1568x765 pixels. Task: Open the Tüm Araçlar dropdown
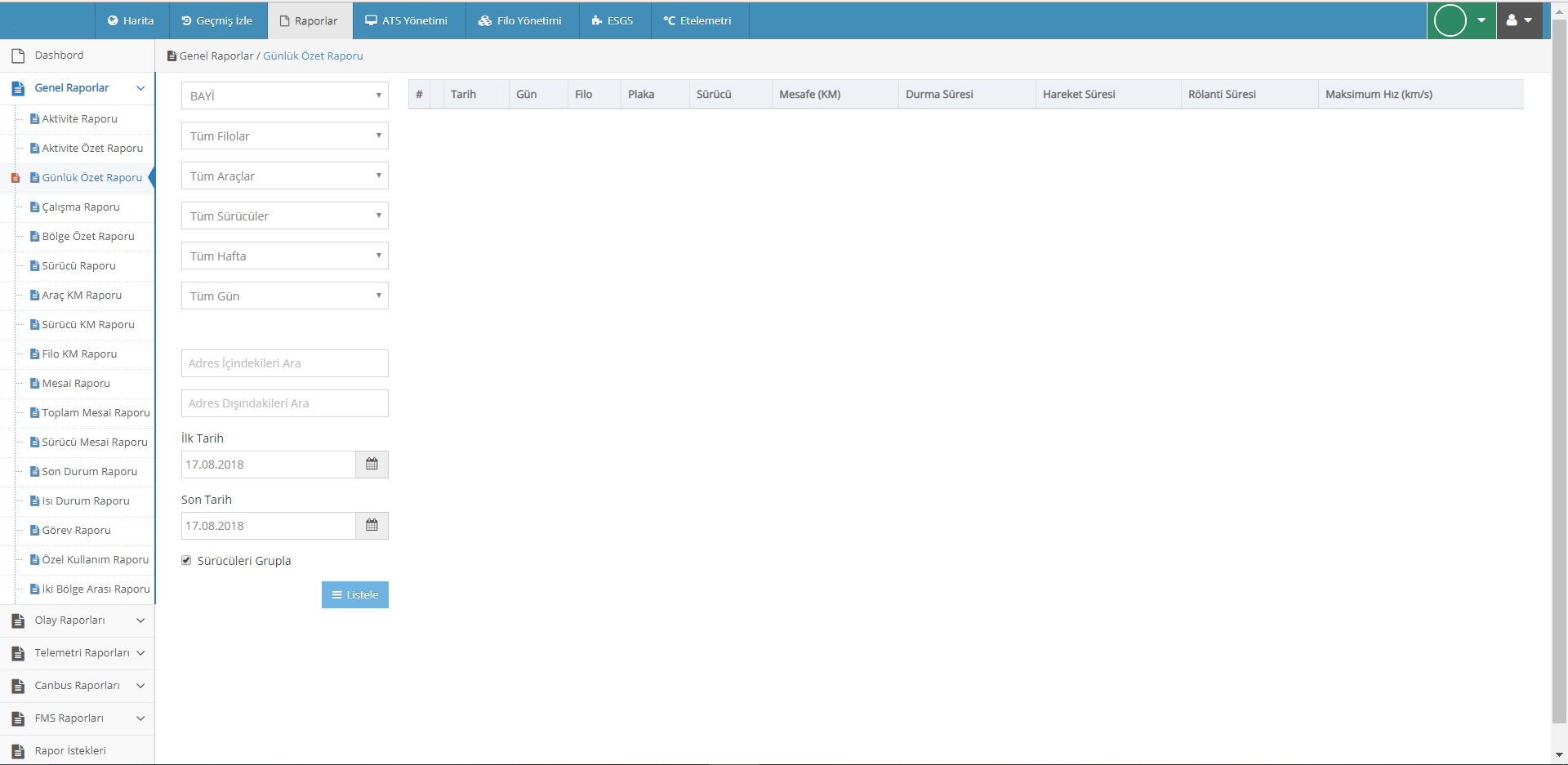(x=284, y=176)
